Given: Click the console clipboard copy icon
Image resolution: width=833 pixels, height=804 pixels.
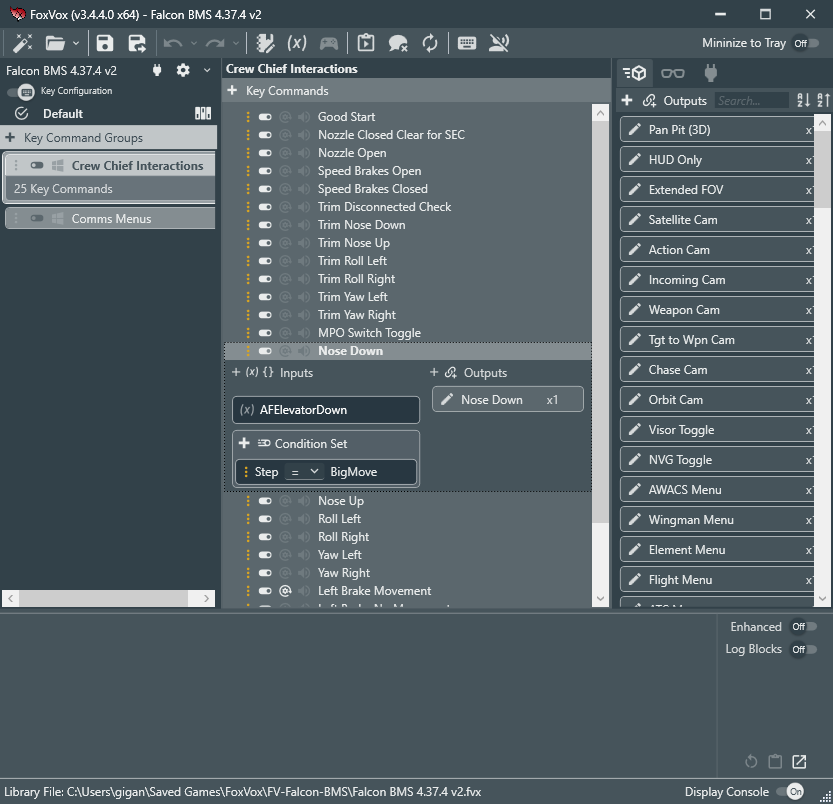Looking at the screenshot, I should pos(775,761).
